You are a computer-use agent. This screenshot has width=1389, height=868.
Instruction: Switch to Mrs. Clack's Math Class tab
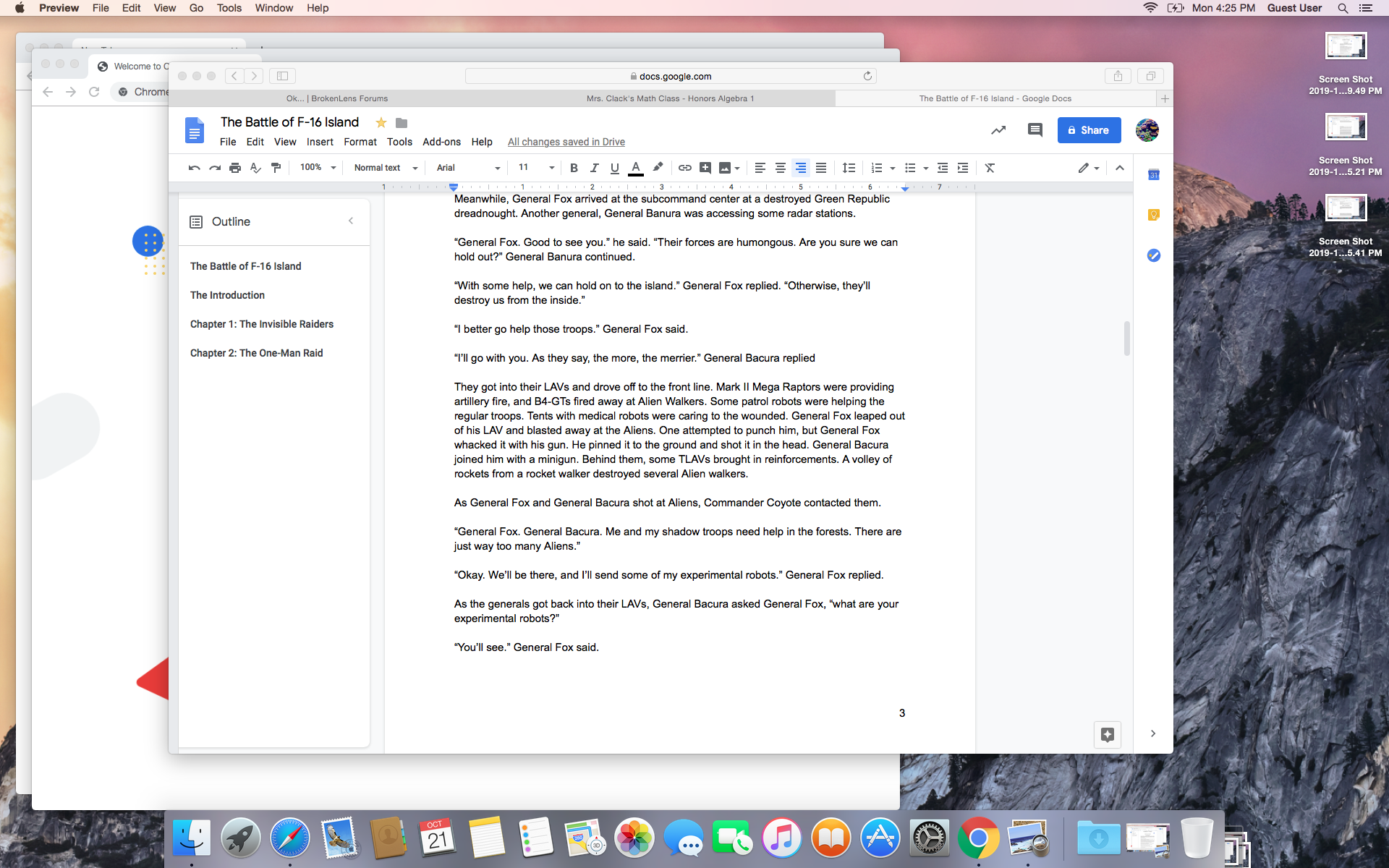point(670,98)
